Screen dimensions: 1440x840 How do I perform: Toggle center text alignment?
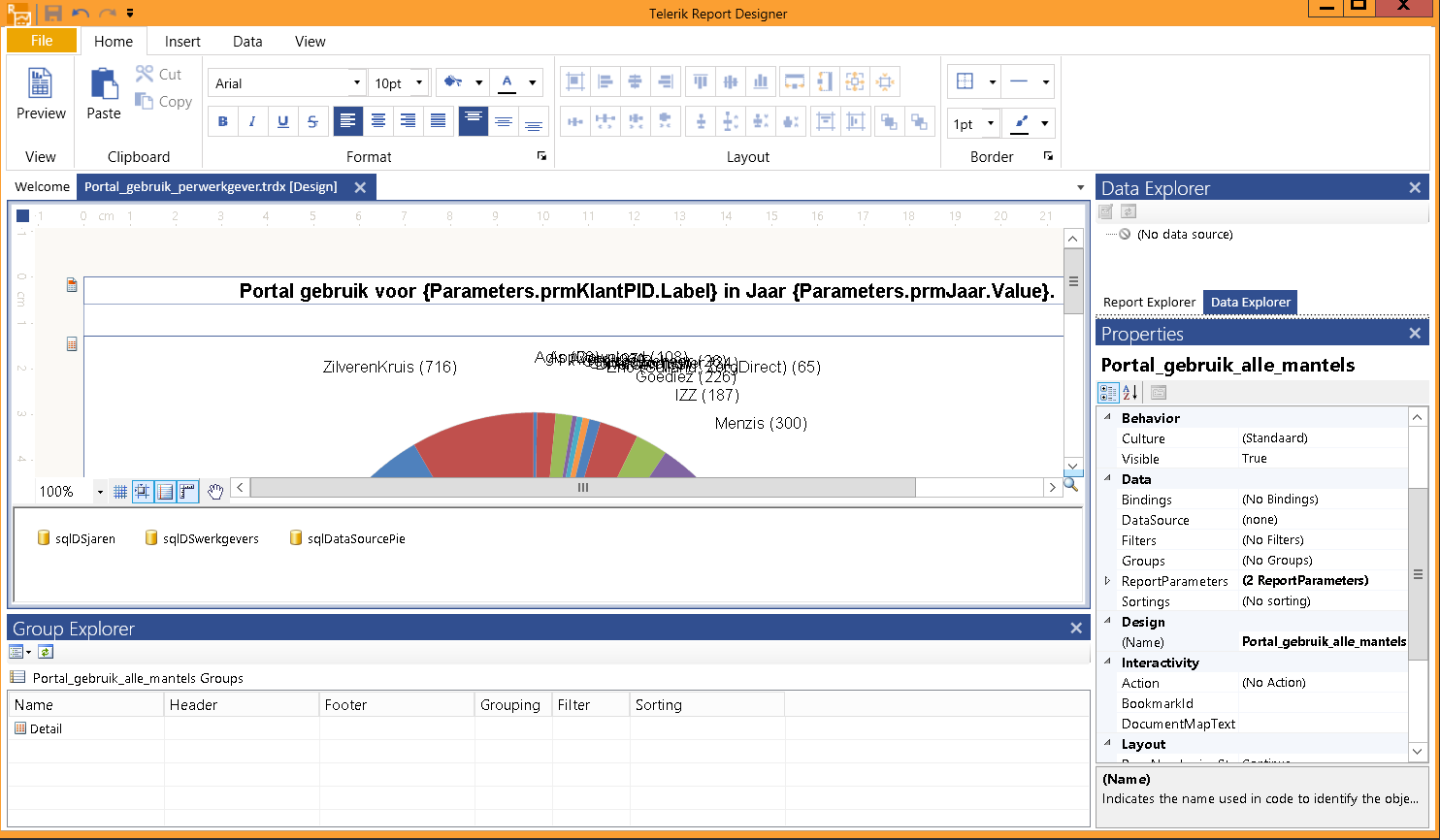point(378,121)
